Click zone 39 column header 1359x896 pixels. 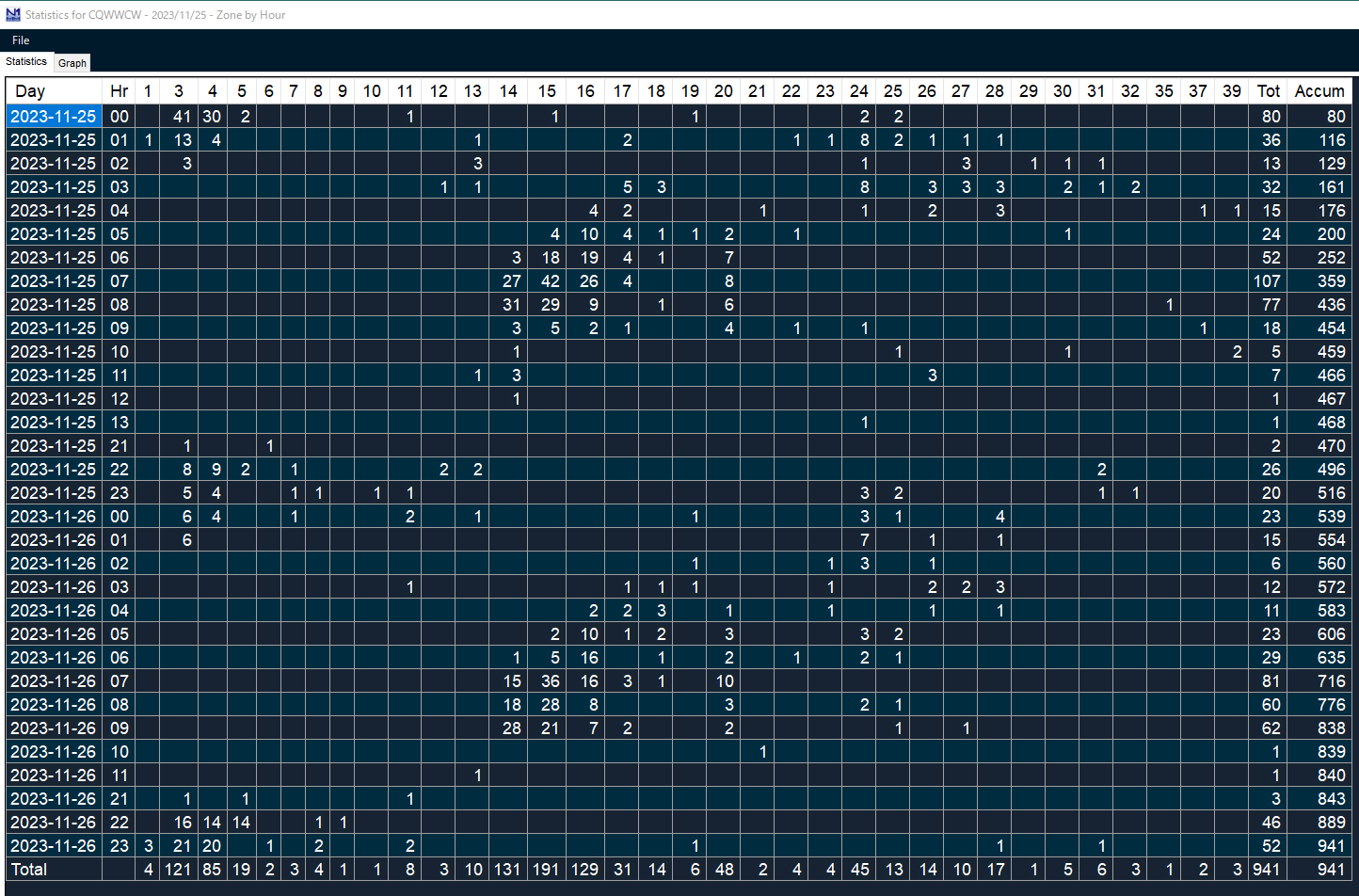[1232, 91]
